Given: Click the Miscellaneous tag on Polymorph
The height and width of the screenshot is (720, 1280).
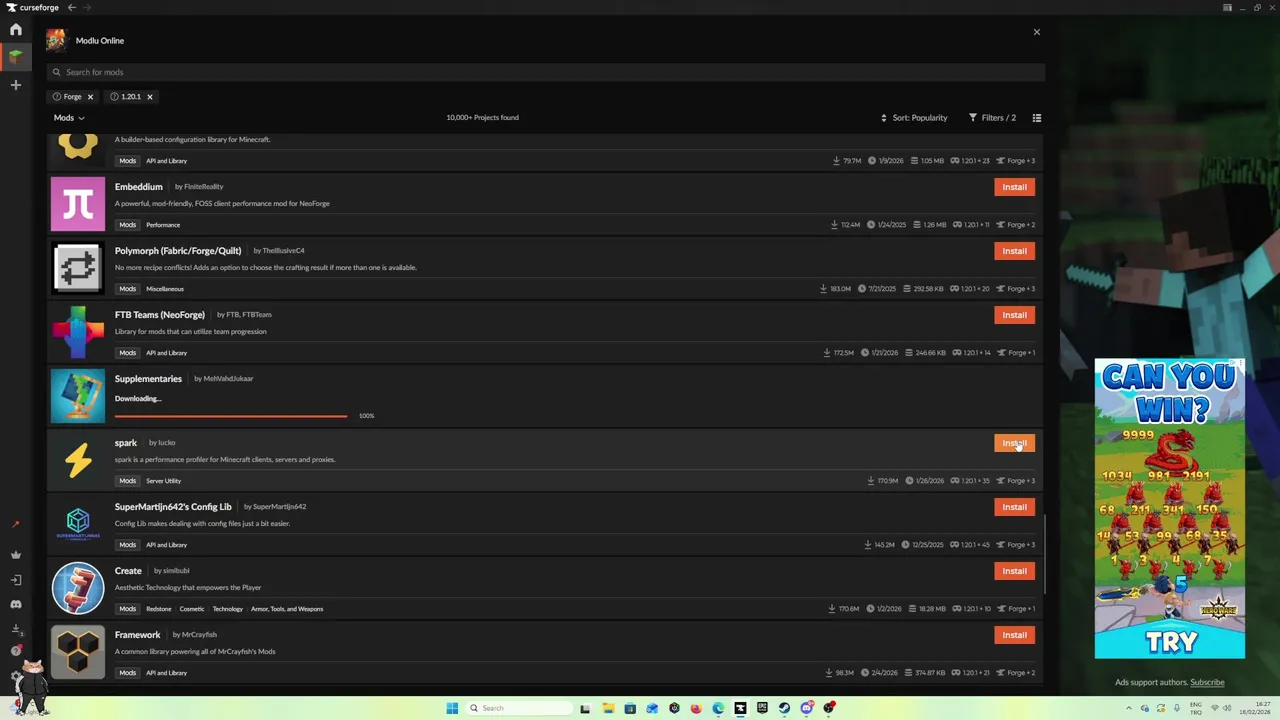Looking at the screenshot, I should [x=165, y=289].
